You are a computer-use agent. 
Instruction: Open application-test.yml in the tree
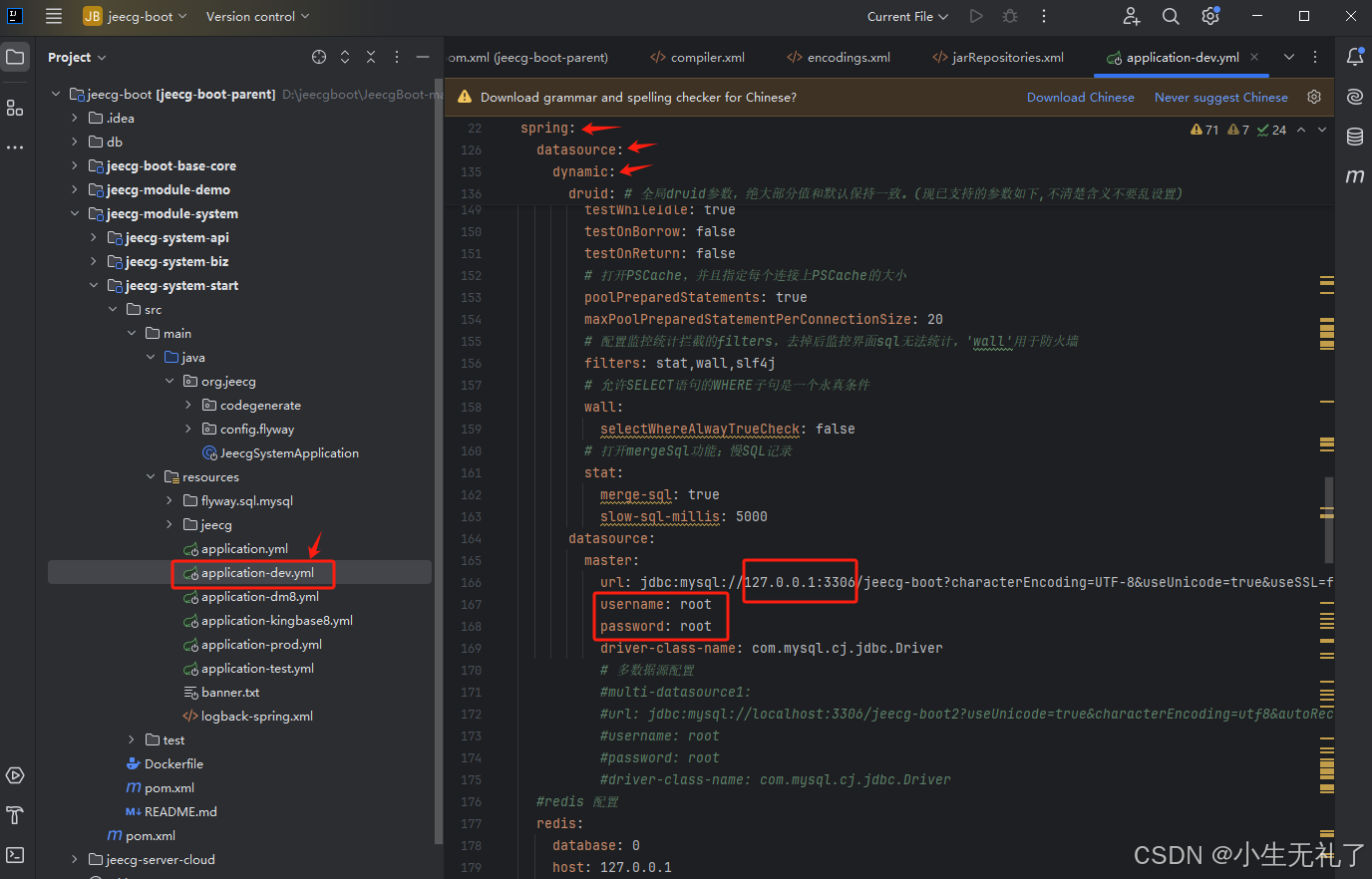click(x=257, y=668)
